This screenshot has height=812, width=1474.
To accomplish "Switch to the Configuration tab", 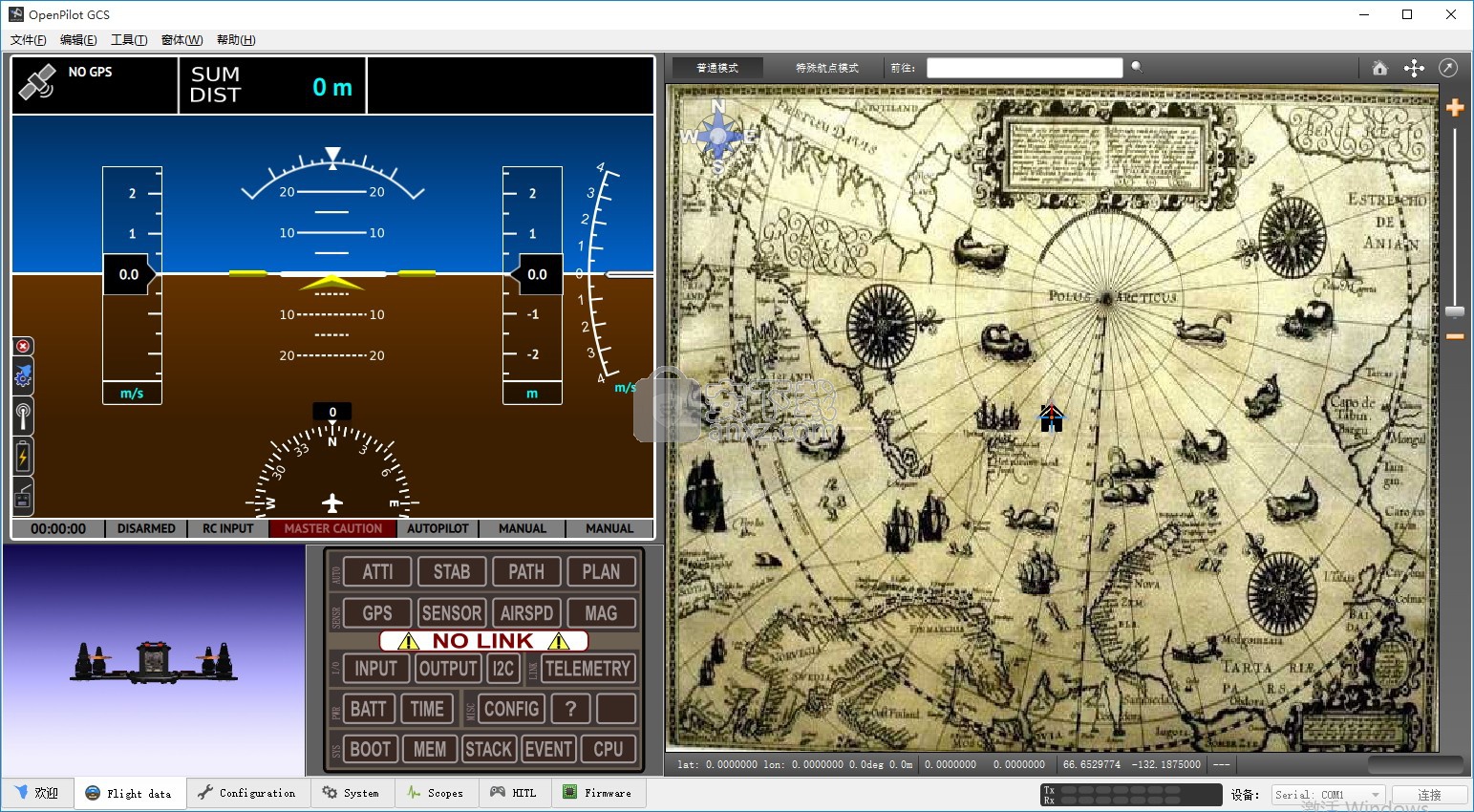I will tap(247, 793).
